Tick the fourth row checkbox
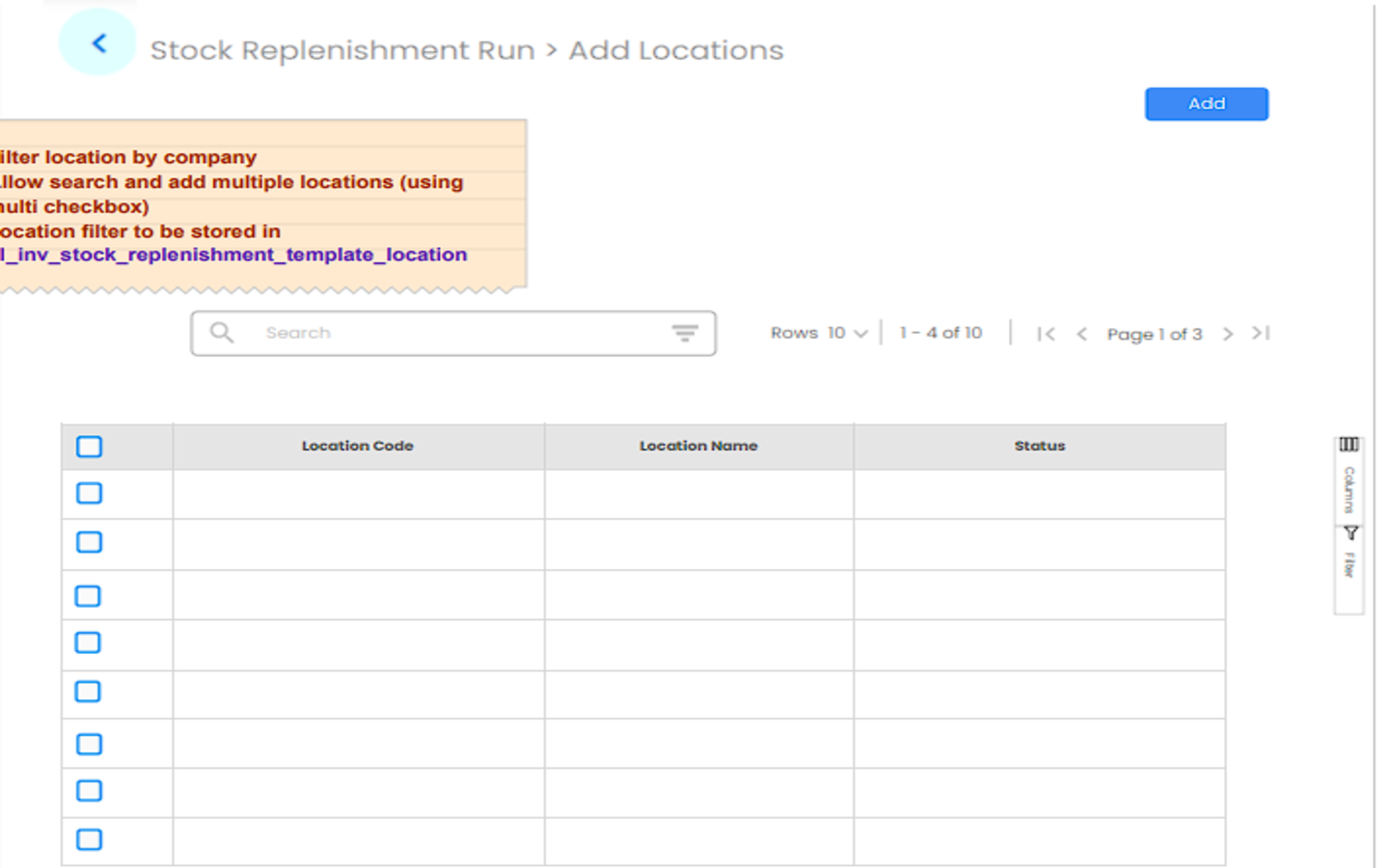Image resolution: width=1389 pixels, height=868 pixels. pyautogui.click(x=88, y=643)
